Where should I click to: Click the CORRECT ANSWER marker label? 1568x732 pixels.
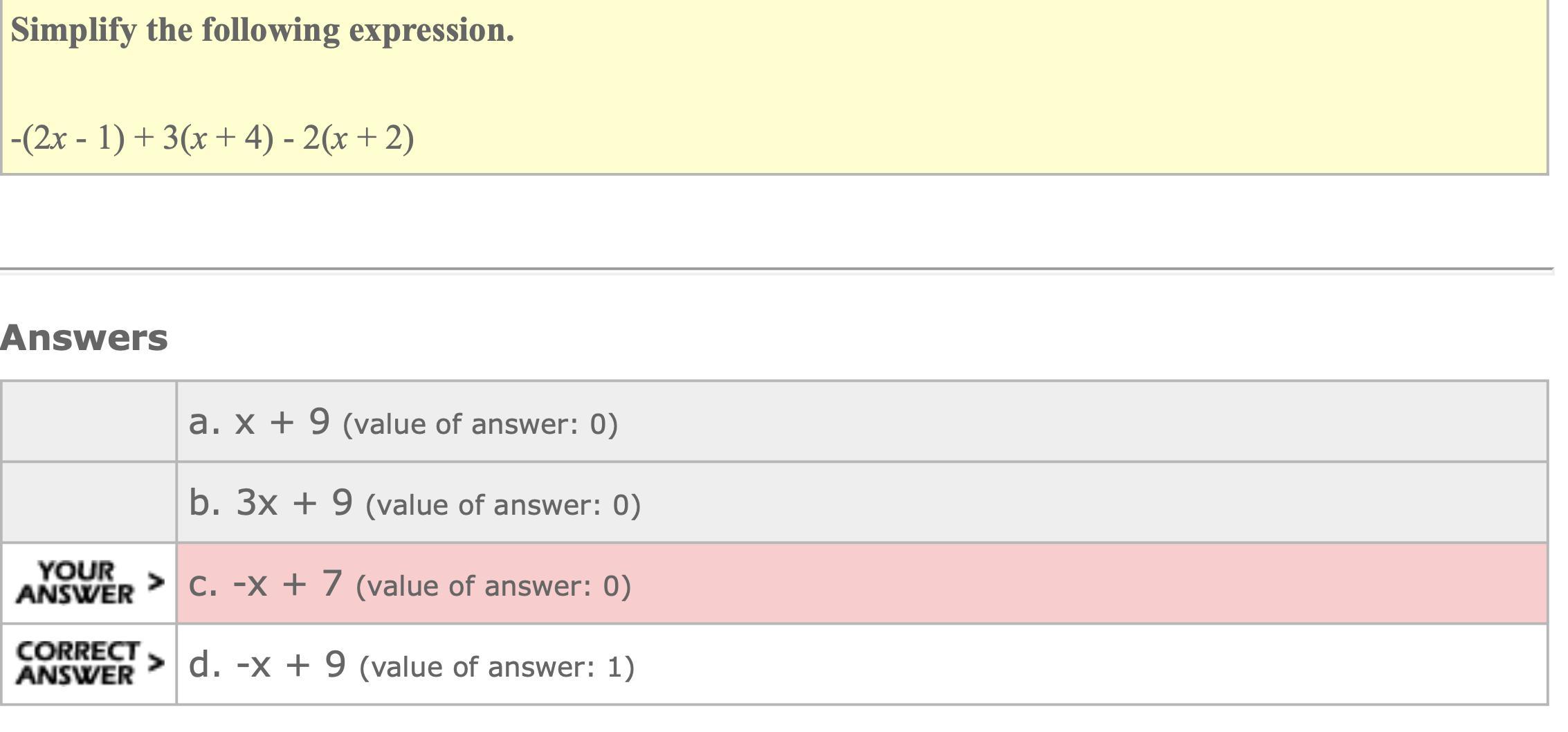[78, 664]
